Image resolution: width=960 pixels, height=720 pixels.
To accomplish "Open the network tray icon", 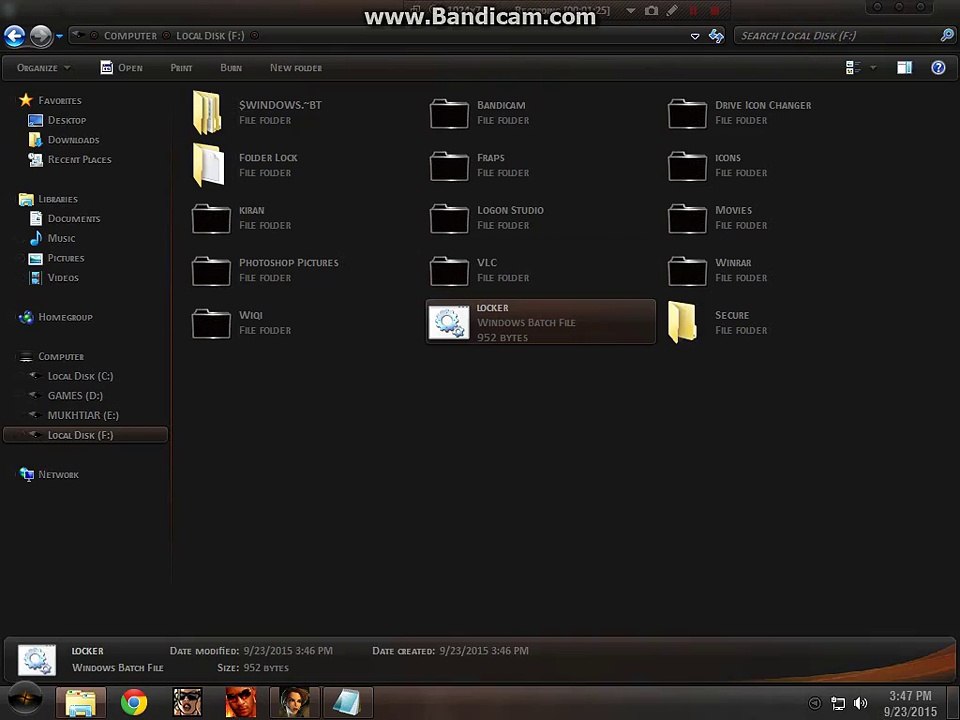I will [x=837, y=703].
